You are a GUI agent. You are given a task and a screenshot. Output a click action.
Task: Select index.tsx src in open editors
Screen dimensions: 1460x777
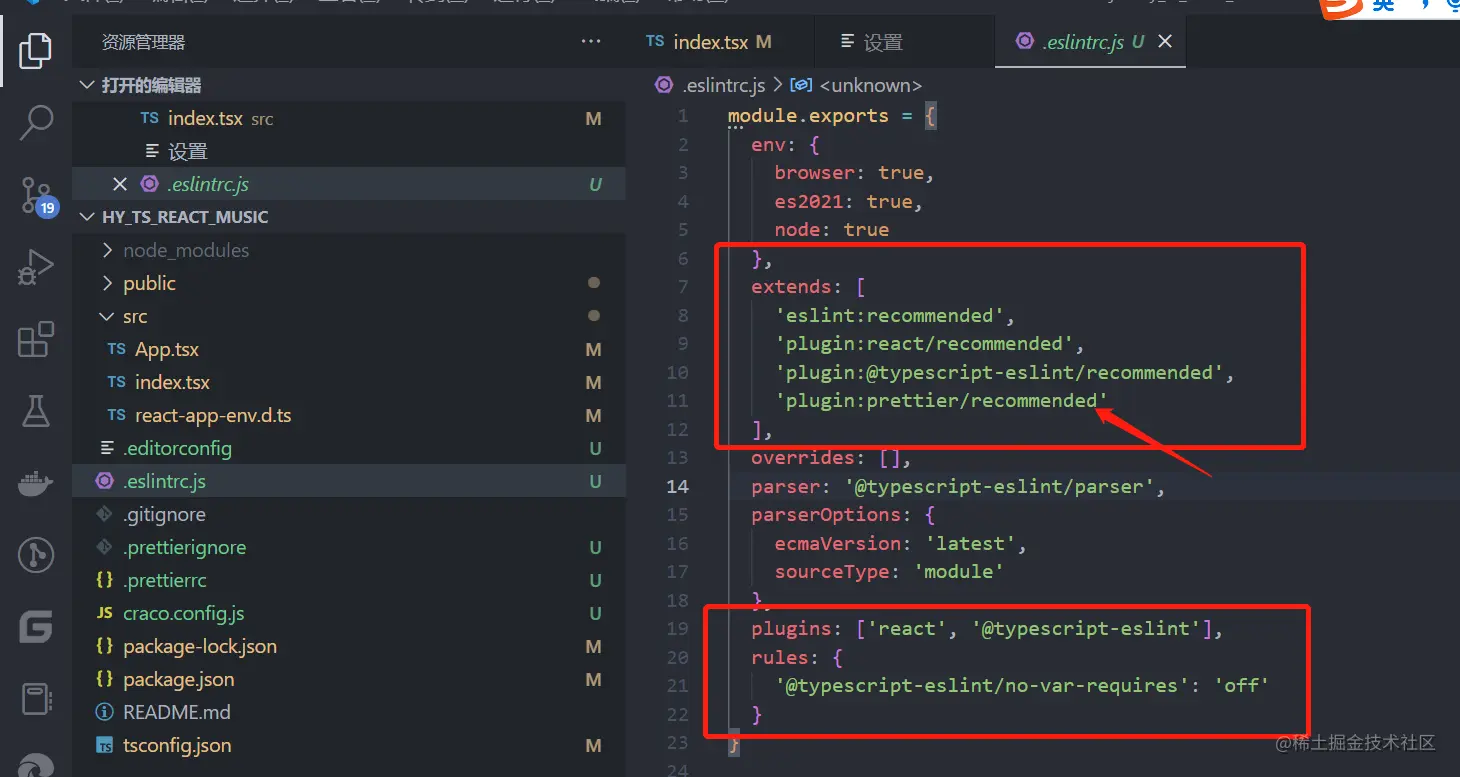click(x=349, y=118)
